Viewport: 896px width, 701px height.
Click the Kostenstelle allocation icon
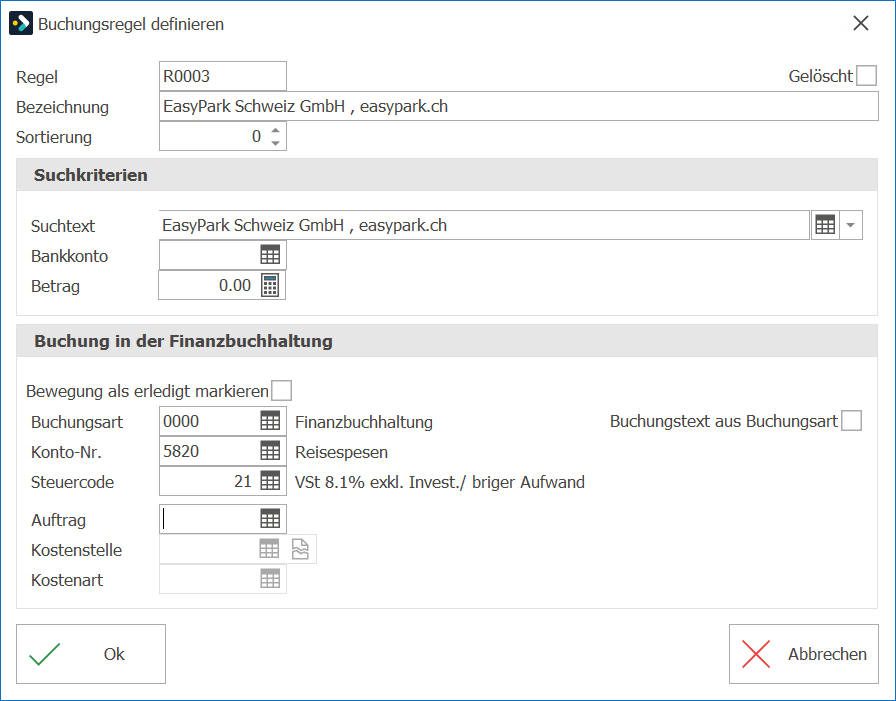click(301, 549)
